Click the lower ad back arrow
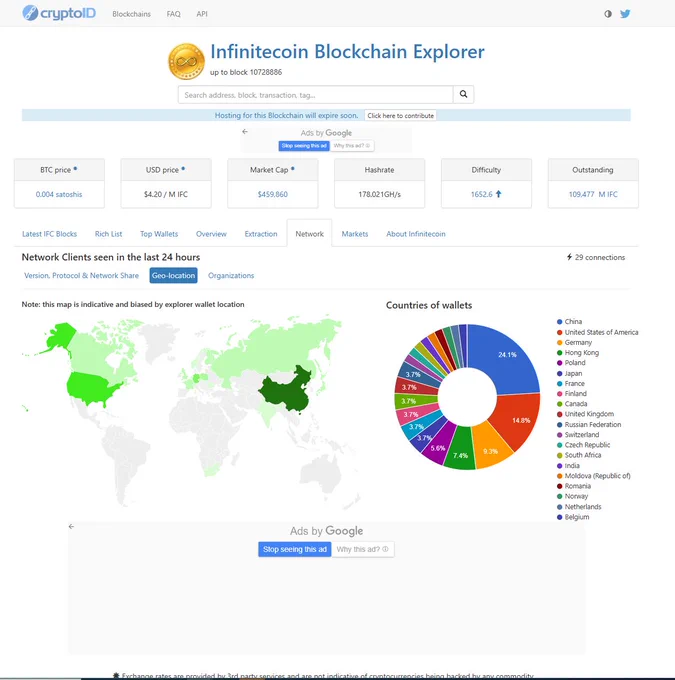This screenshot has height=680, width=675. [x=71, y=526]
